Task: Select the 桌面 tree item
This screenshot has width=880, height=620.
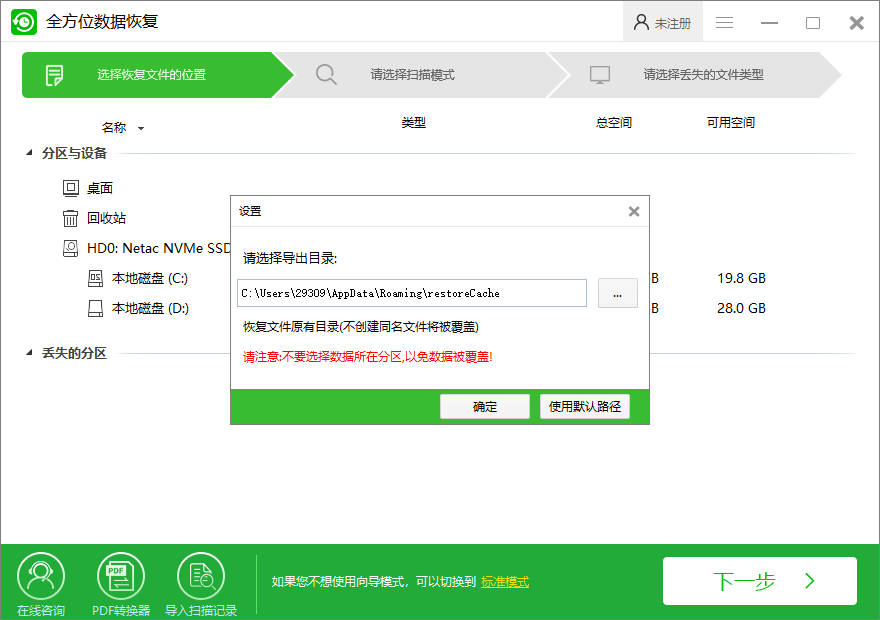Action: tap(99, 188)
